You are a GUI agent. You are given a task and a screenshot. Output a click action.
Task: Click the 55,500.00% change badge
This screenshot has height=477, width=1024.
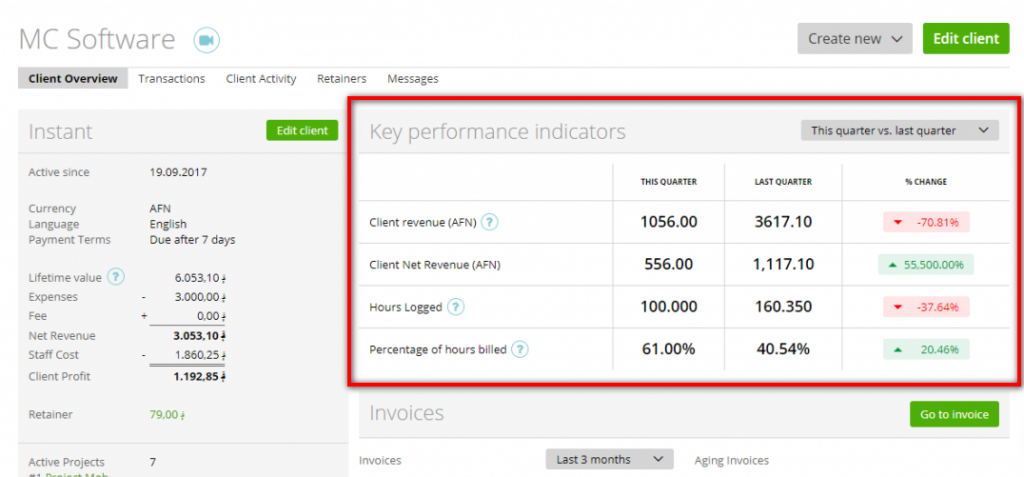tap(925, 265)
